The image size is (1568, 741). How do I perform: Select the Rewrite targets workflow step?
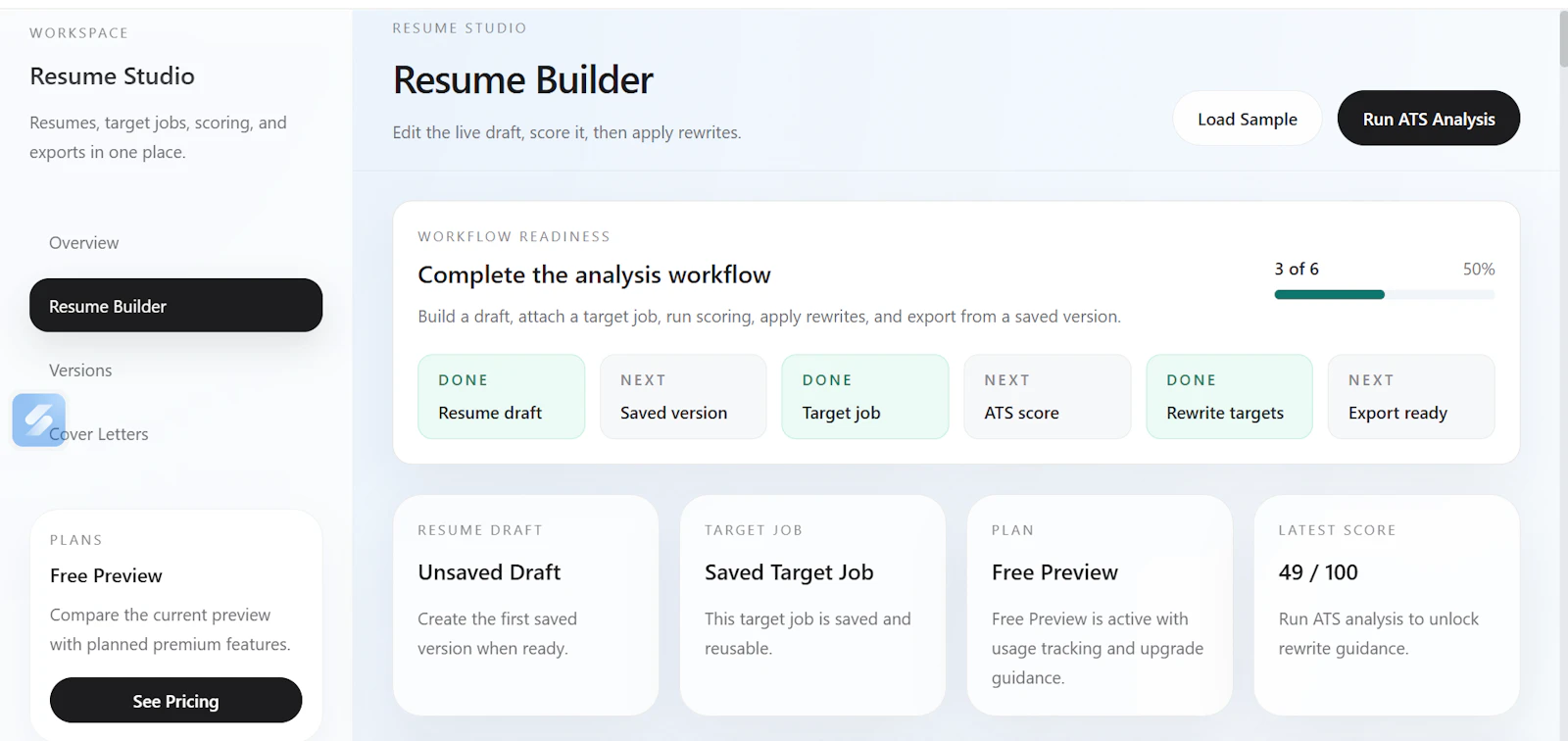(1229, 397)
